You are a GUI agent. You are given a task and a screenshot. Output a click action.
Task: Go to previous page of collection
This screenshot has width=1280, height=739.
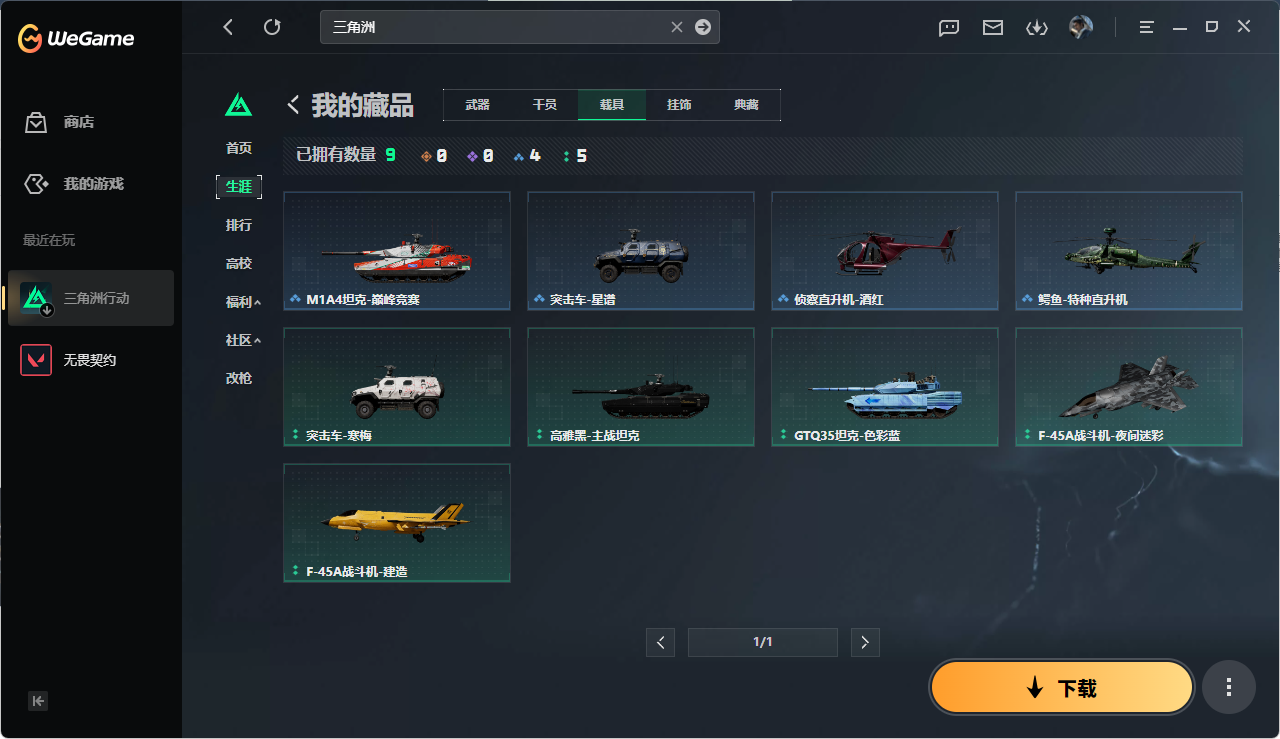660,642
